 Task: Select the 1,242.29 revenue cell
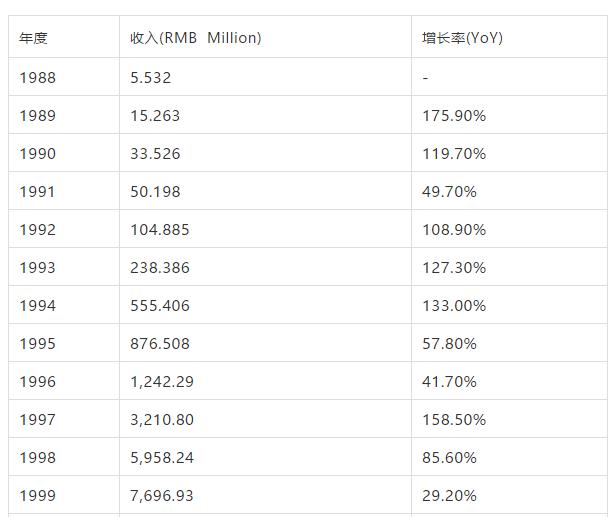coord(265,381)
